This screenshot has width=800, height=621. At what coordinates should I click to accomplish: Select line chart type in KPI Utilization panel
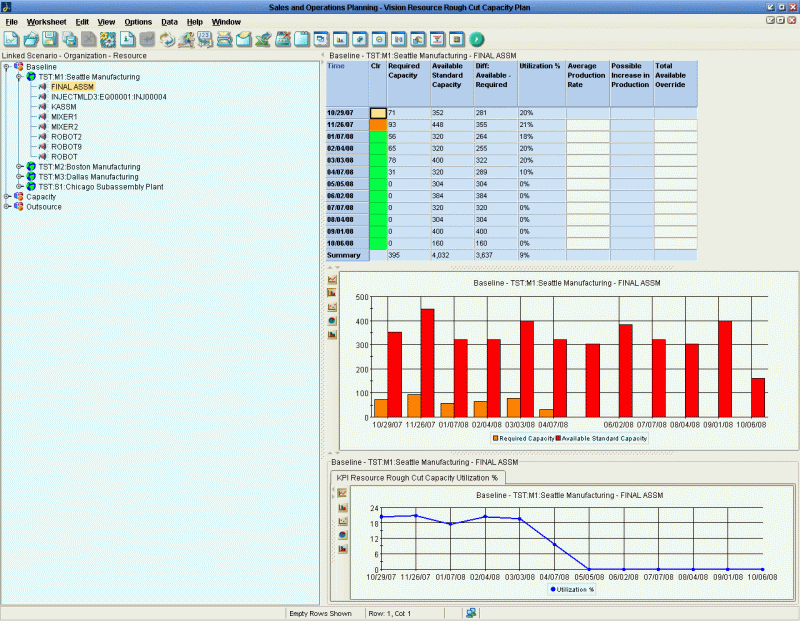click(x=342, y=493)
